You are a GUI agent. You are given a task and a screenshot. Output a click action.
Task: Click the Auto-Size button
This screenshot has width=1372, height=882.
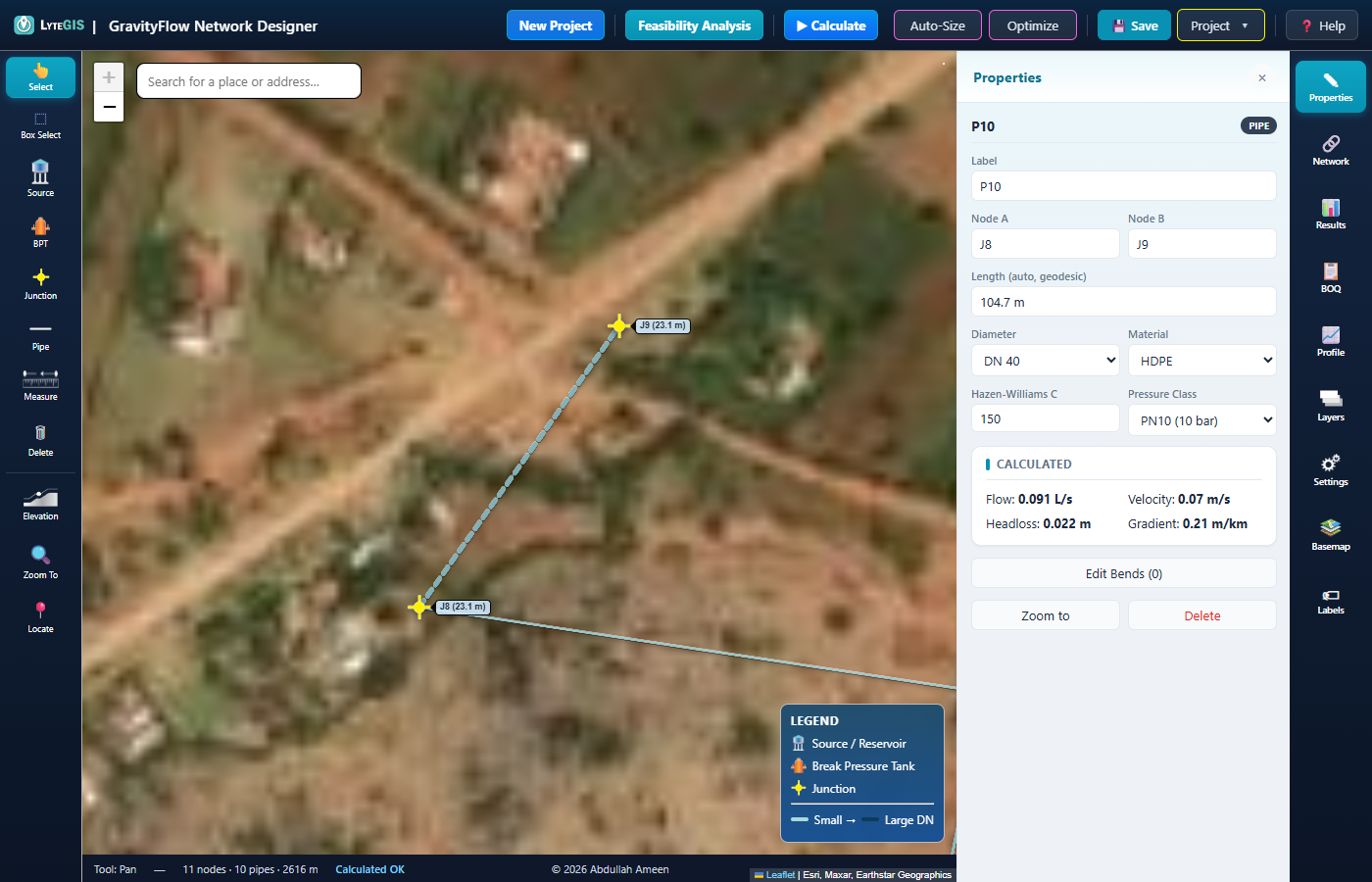click(x=937, y=25)
